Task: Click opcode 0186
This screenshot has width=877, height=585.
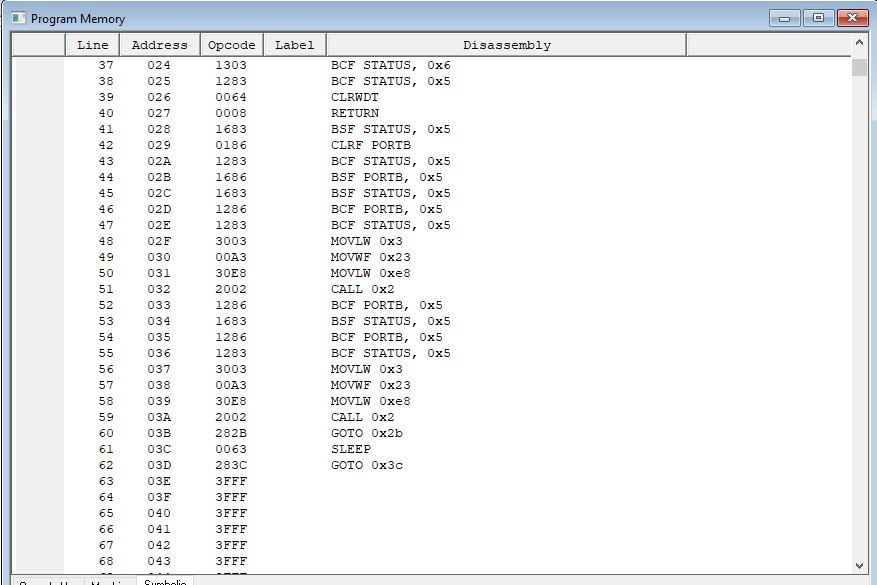Action: pyautogui.click(x=231, y=145)
